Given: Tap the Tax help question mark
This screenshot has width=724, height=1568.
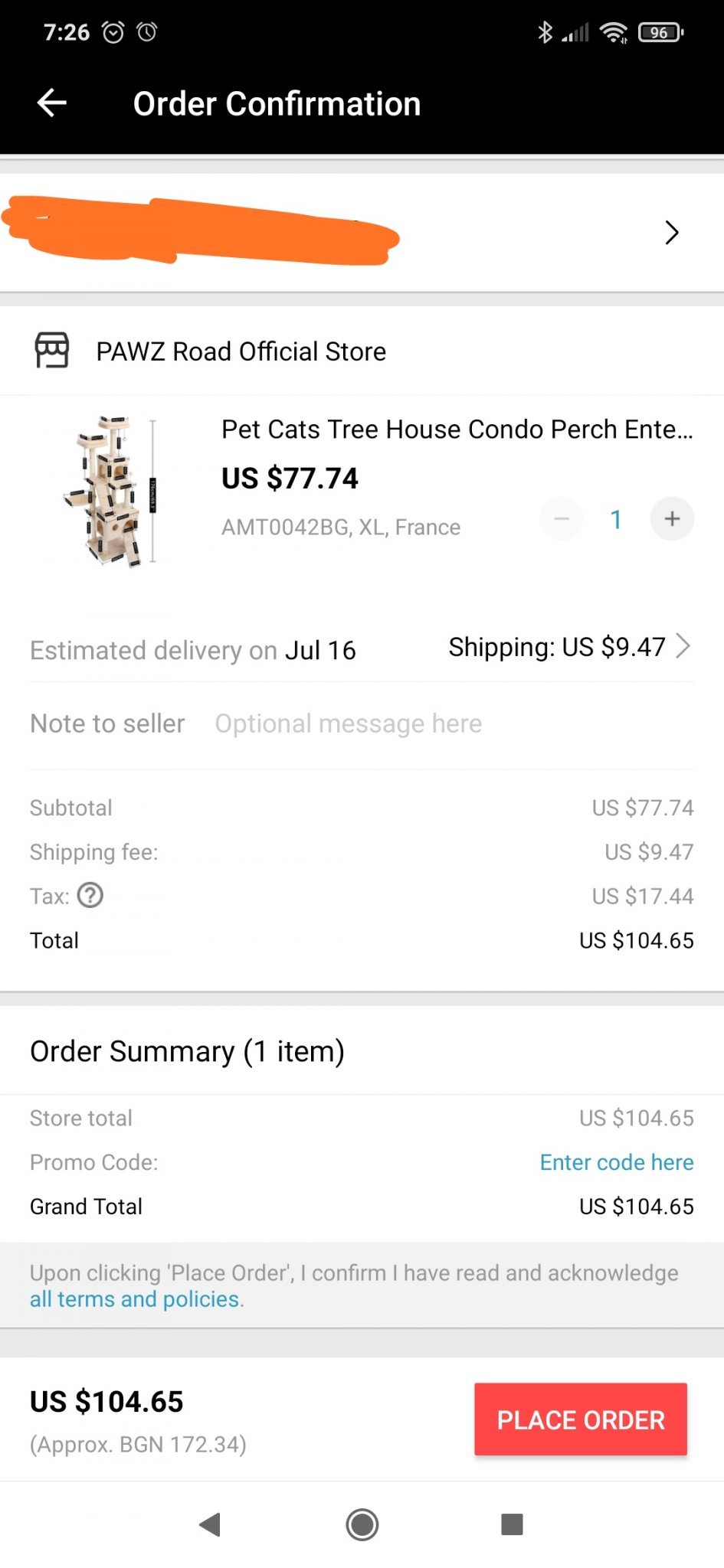Looking at the screenshot, I should [x=90, y=895].
